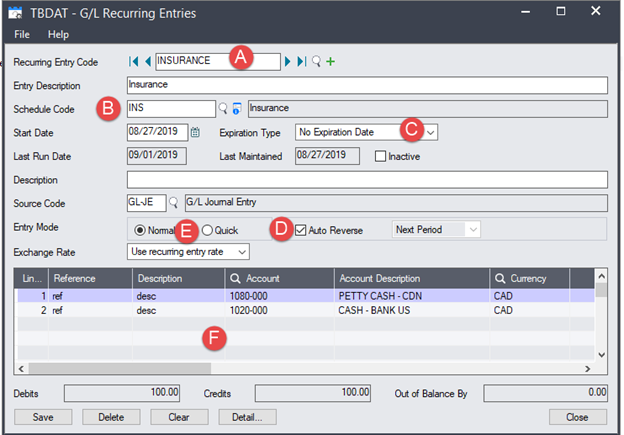Select account cell 1080-000
624x435 pixels.
click(279, 296)
